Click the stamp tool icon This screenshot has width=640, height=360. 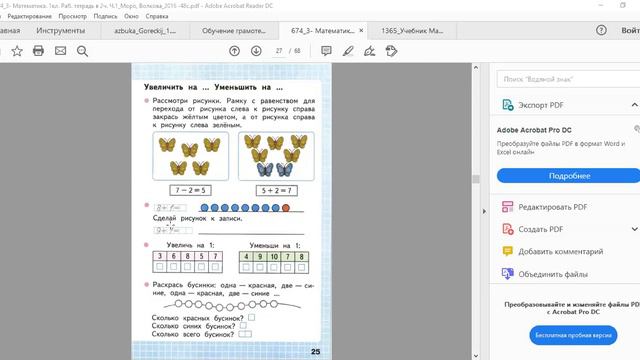(391, 51)
